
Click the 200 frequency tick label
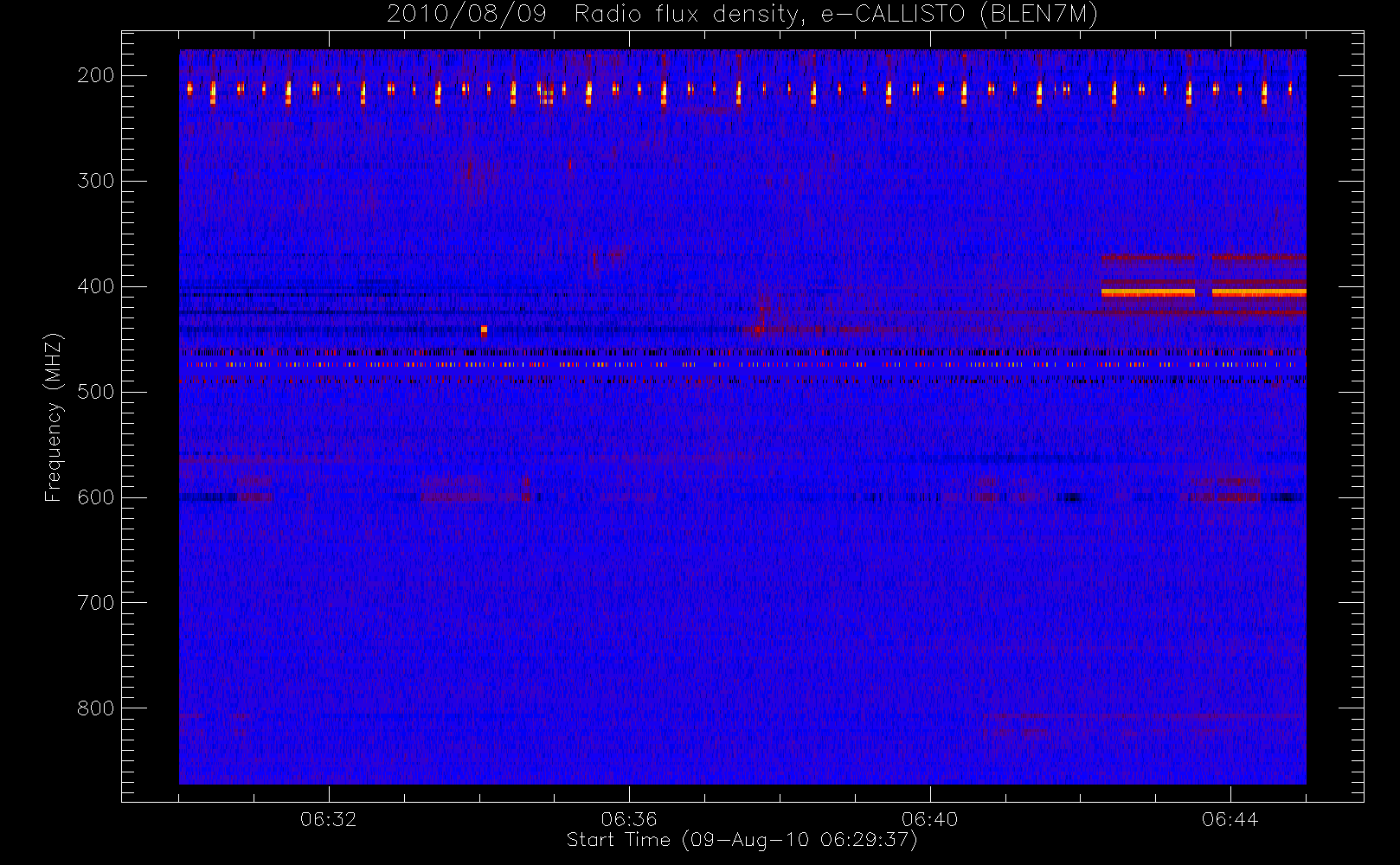[96, 75]
